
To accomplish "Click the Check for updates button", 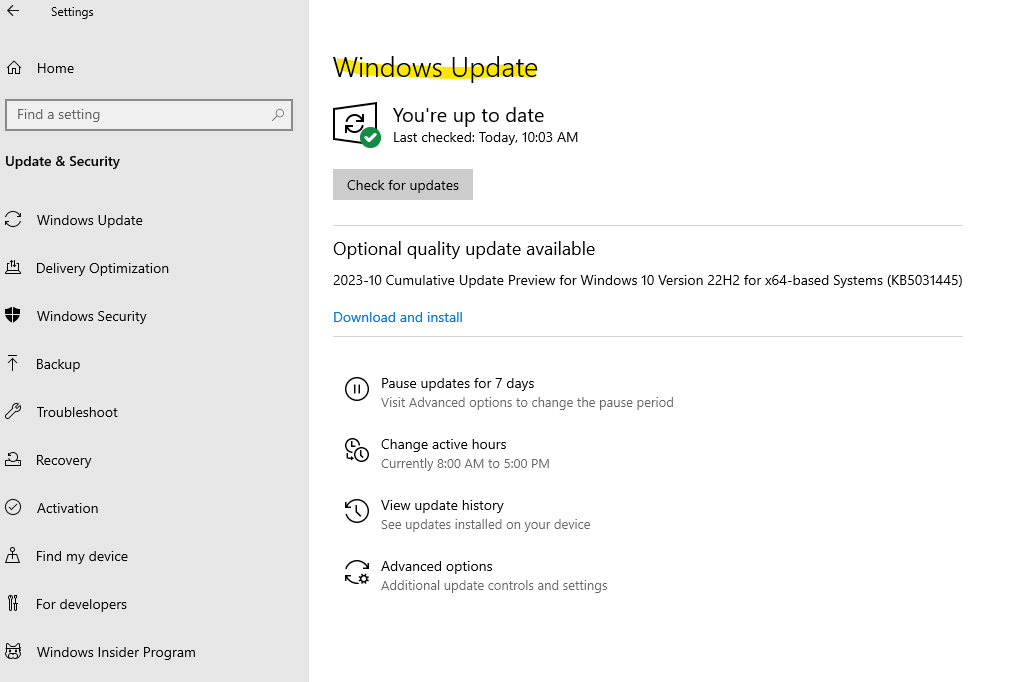I will click(403, 185).
